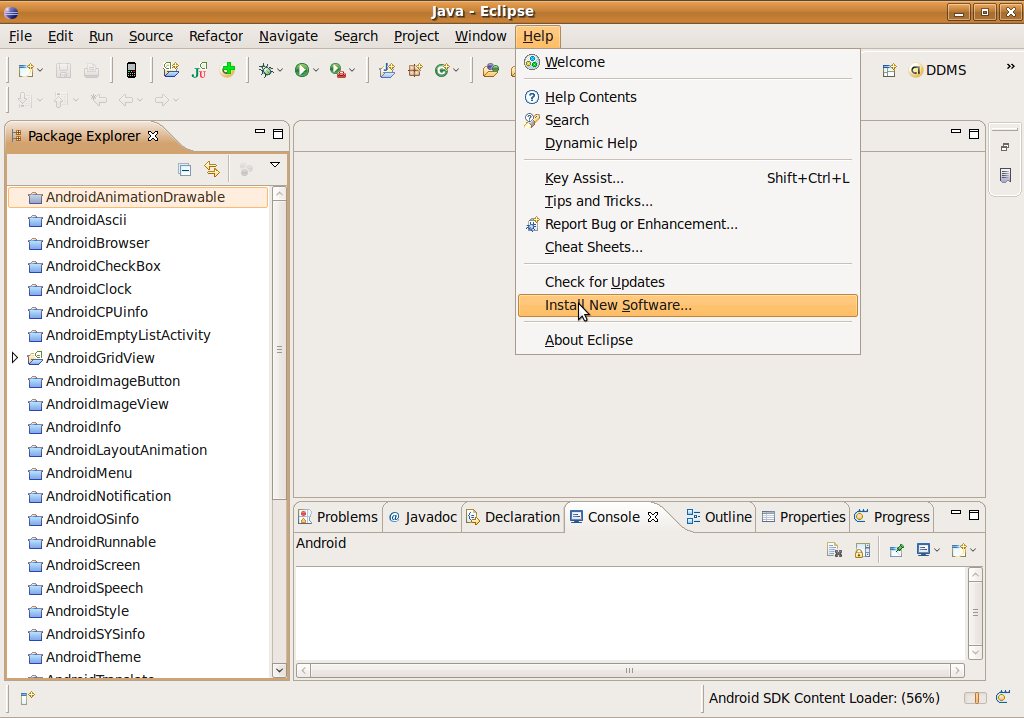The height and width of the screenshot is (718, 1024).
Task: Click the Run External Tools icon
Action: coord(337,70)
